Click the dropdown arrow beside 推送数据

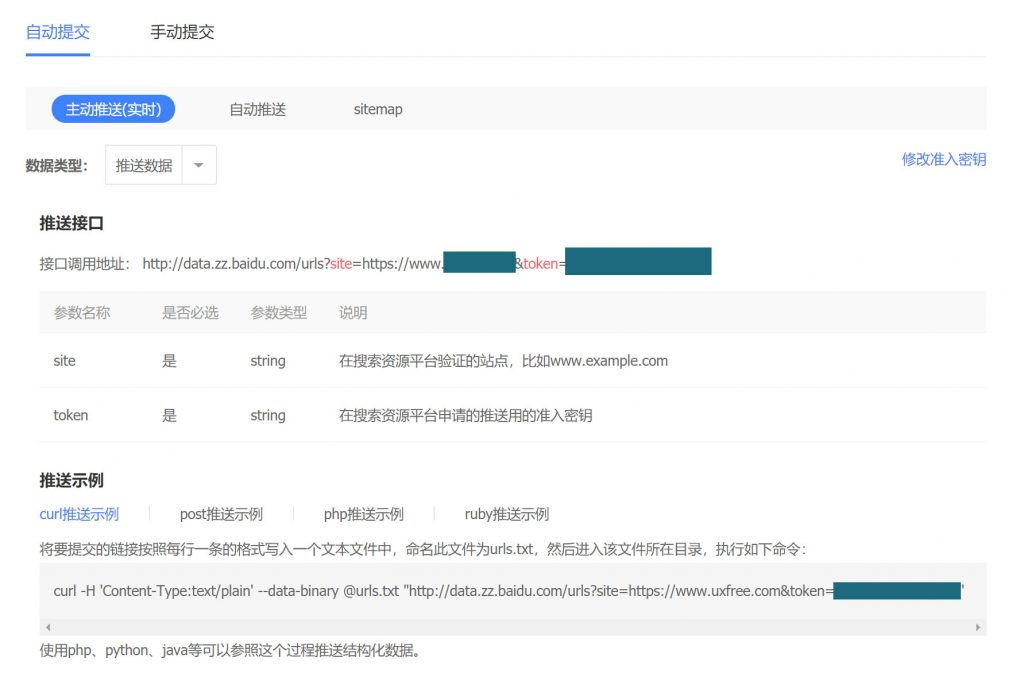click(198, 166)
